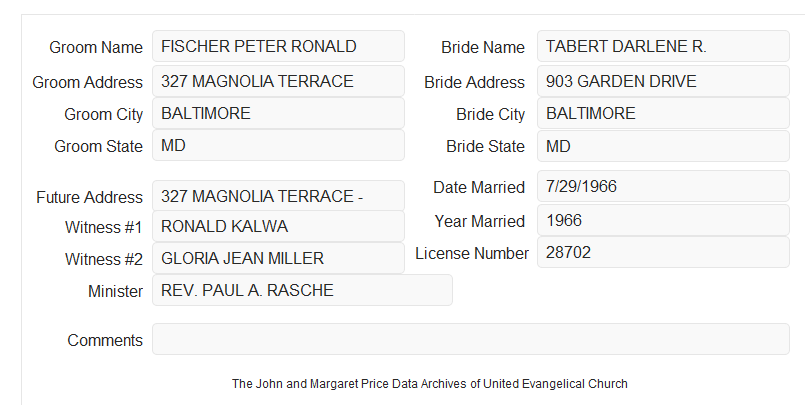Focus the Minister text field
The height and width of the screenshot is (405, 805).
click(302, 290)
